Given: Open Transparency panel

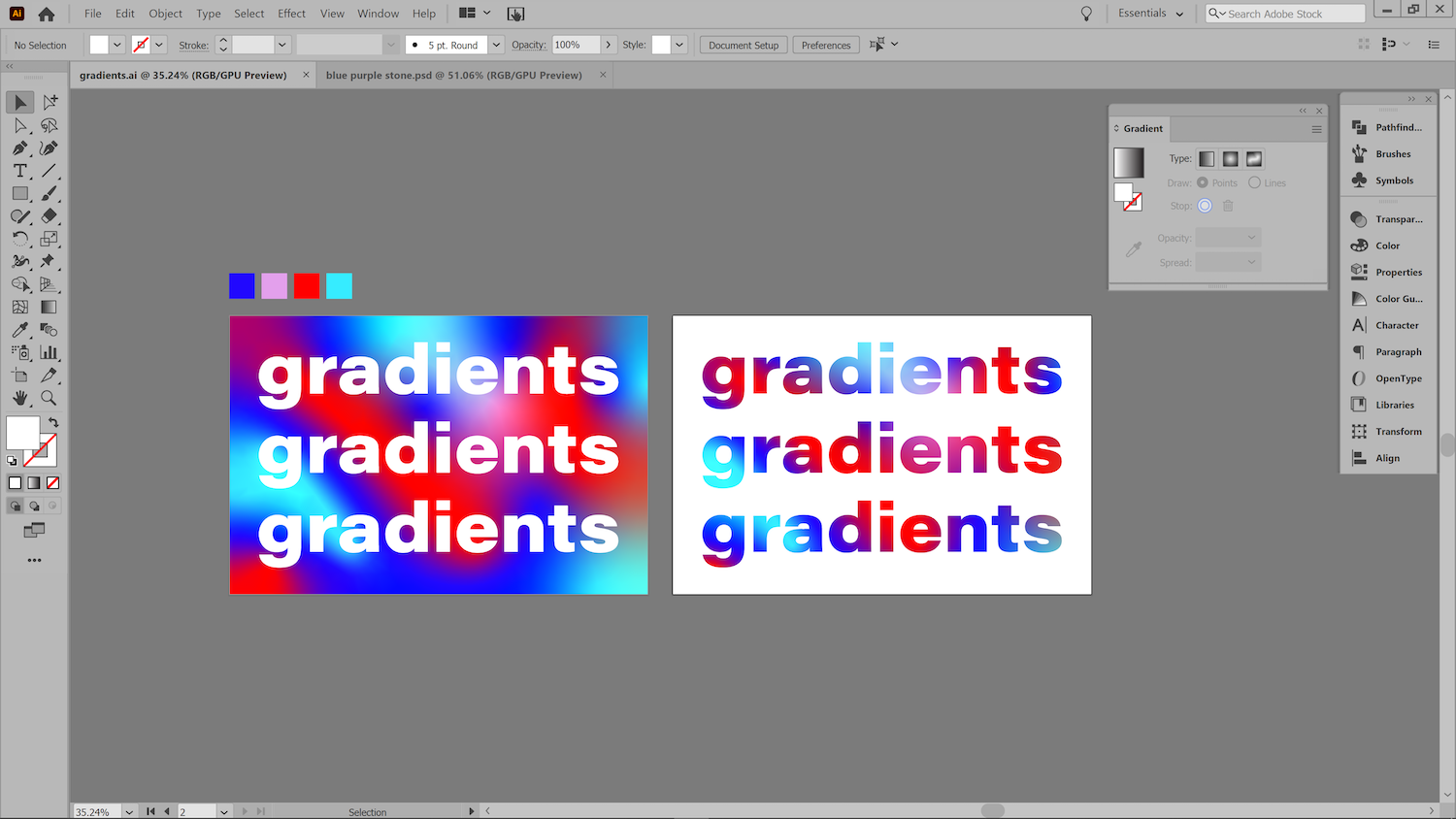Looking at the screenshot, I should coord(1388,219).
